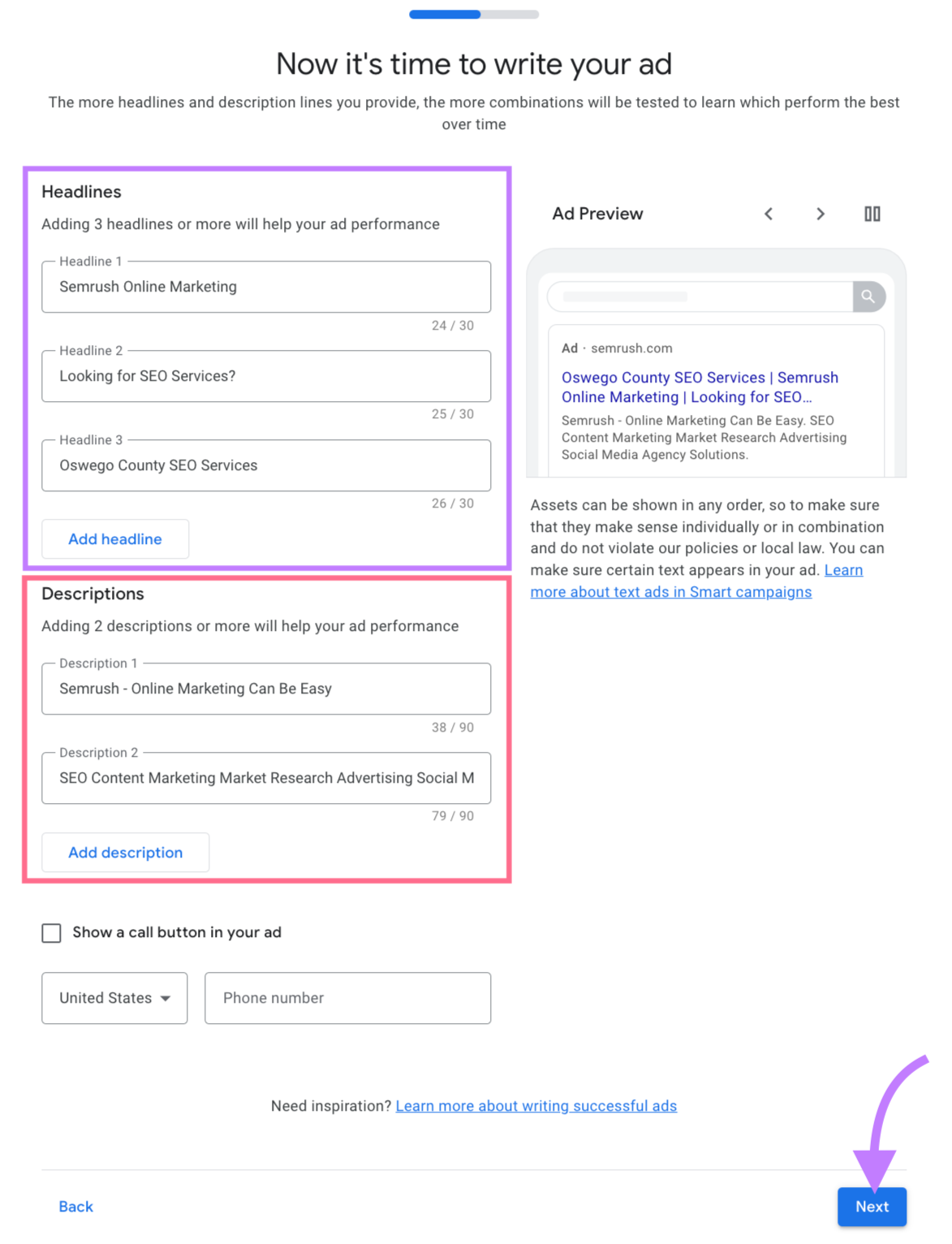Image resolution: width=952 pixels, height=1244 pixels.
Task: Click the magnifier icon in ad preview
Action: point(868,296)
